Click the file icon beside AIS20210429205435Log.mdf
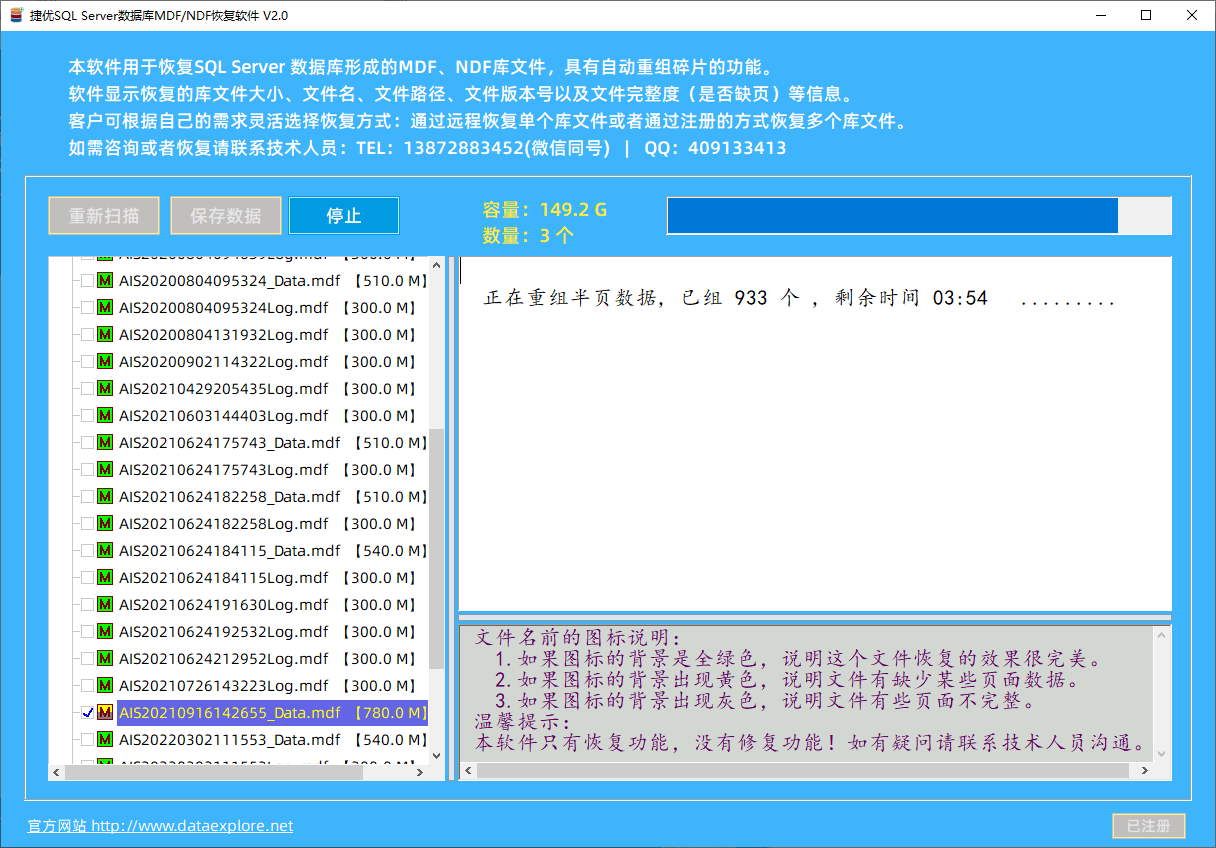The width and height of the screenshot is (1216, 848). tap(105, 389)
